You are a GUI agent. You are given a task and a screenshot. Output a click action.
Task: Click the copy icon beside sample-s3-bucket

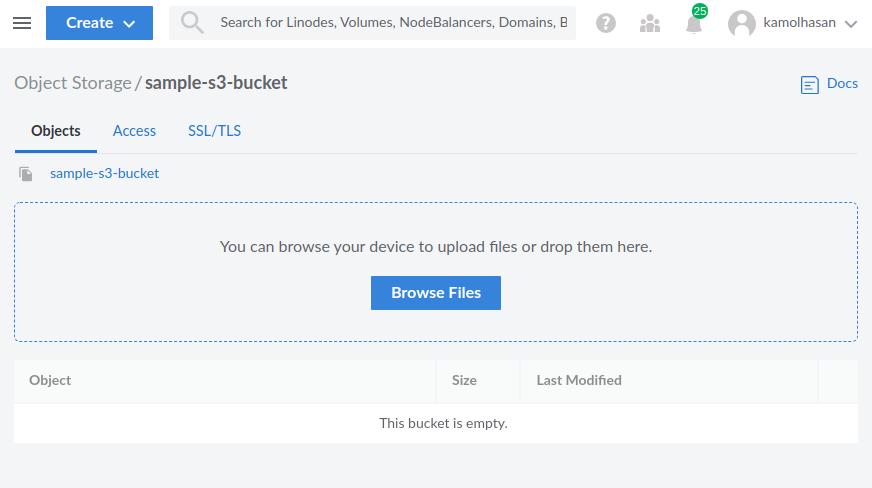point(26,174)
